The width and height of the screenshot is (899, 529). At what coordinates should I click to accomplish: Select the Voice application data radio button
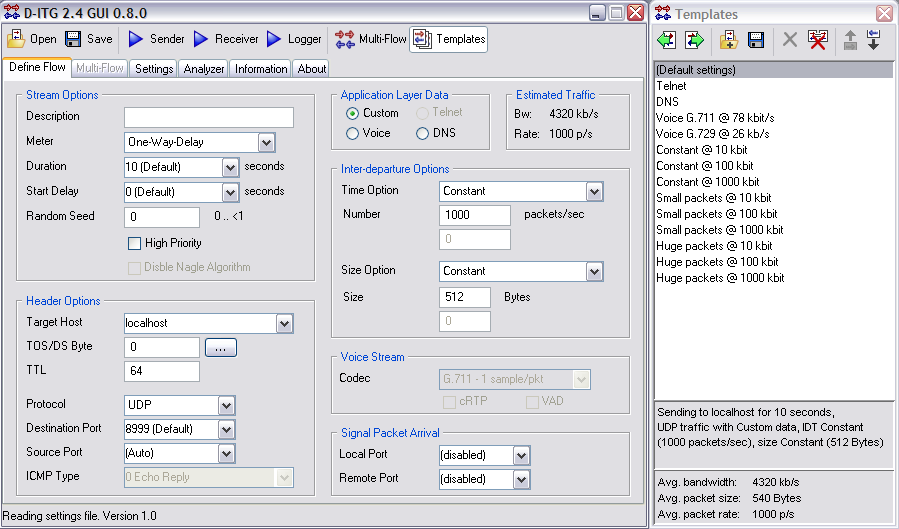pyautogui.click(x=353, y=134)
